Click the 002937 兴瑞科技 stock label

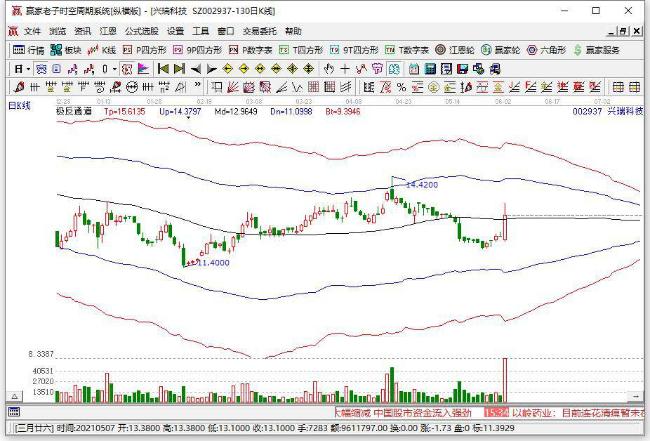608,111
